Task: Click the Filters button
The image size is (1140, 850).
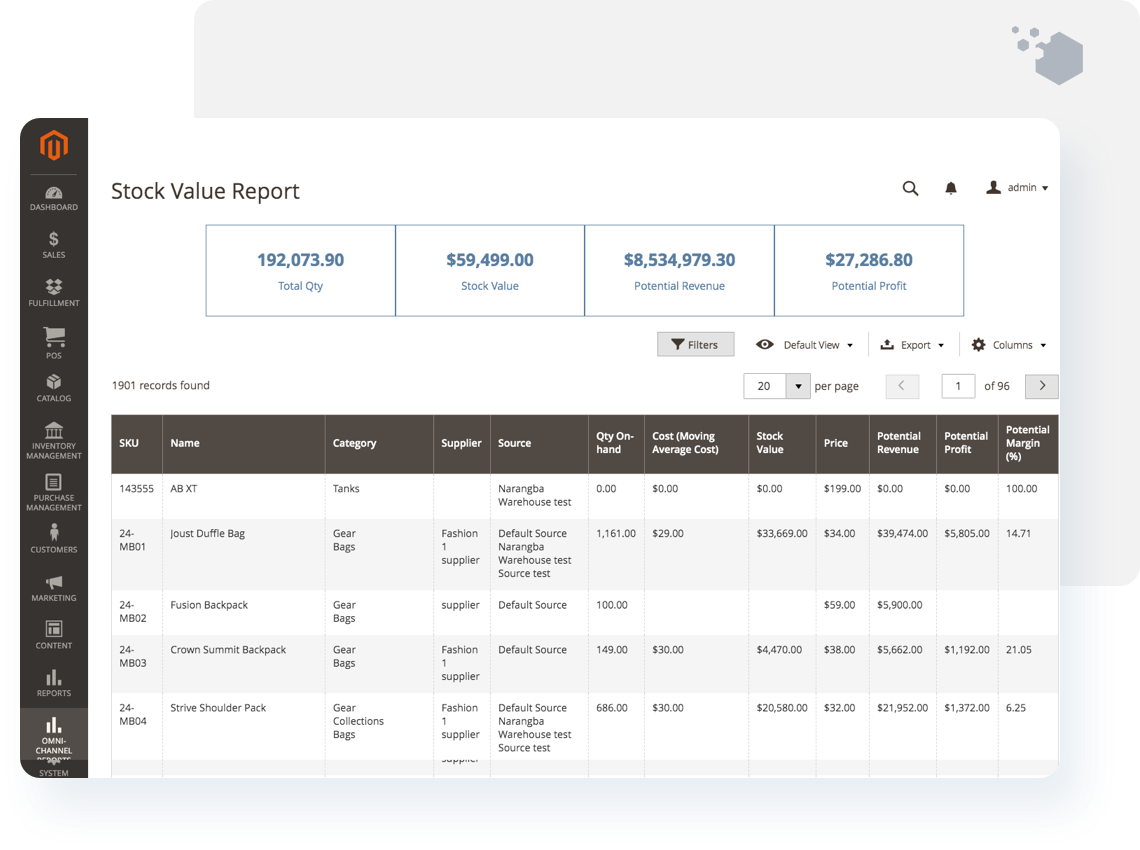Action: tap(696, 345)
